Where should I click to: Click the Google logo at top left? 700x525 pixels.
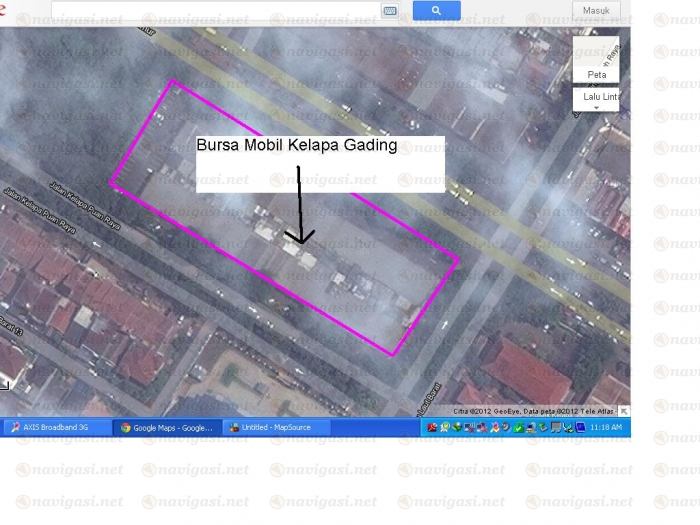pyautogui.click(x=3, y=10)
